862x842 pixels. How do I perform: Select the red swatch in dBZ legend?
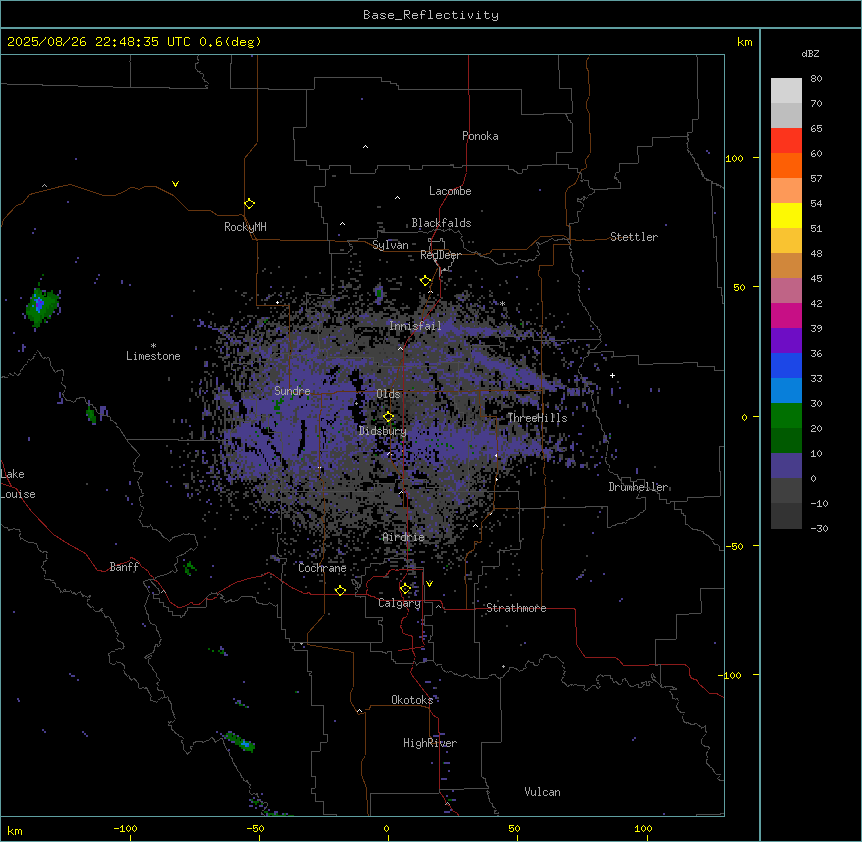(786, 140)
